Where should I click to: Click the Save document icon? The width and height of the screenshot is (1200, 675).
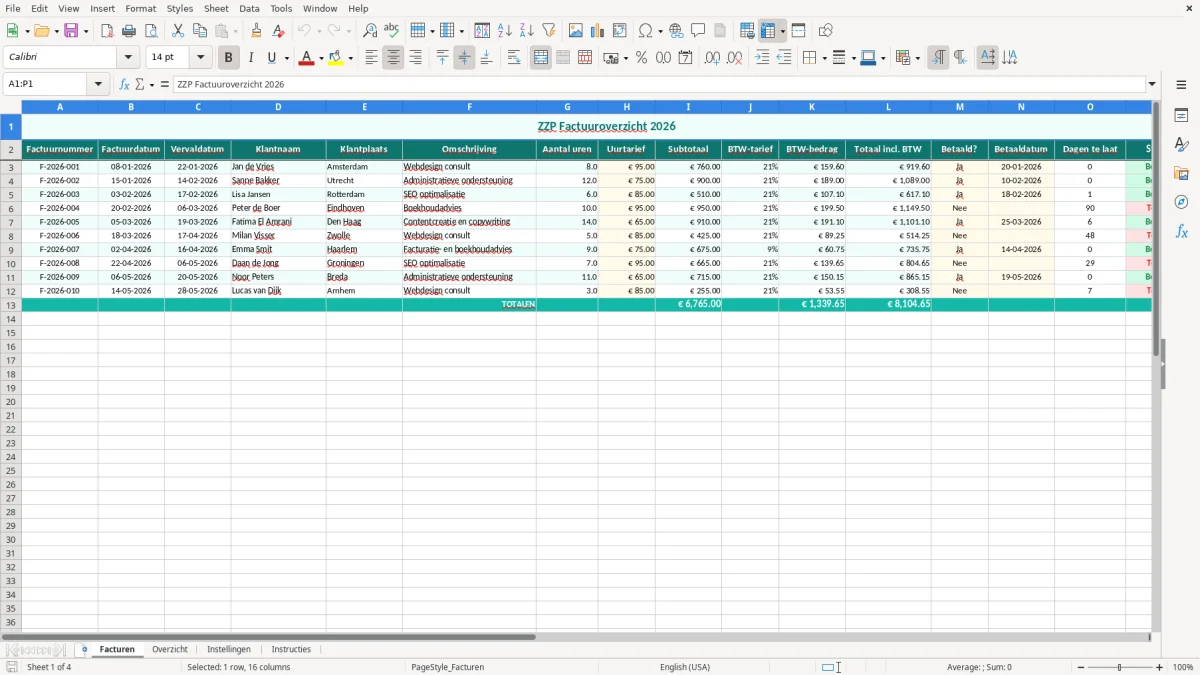(x=71, y=31)
